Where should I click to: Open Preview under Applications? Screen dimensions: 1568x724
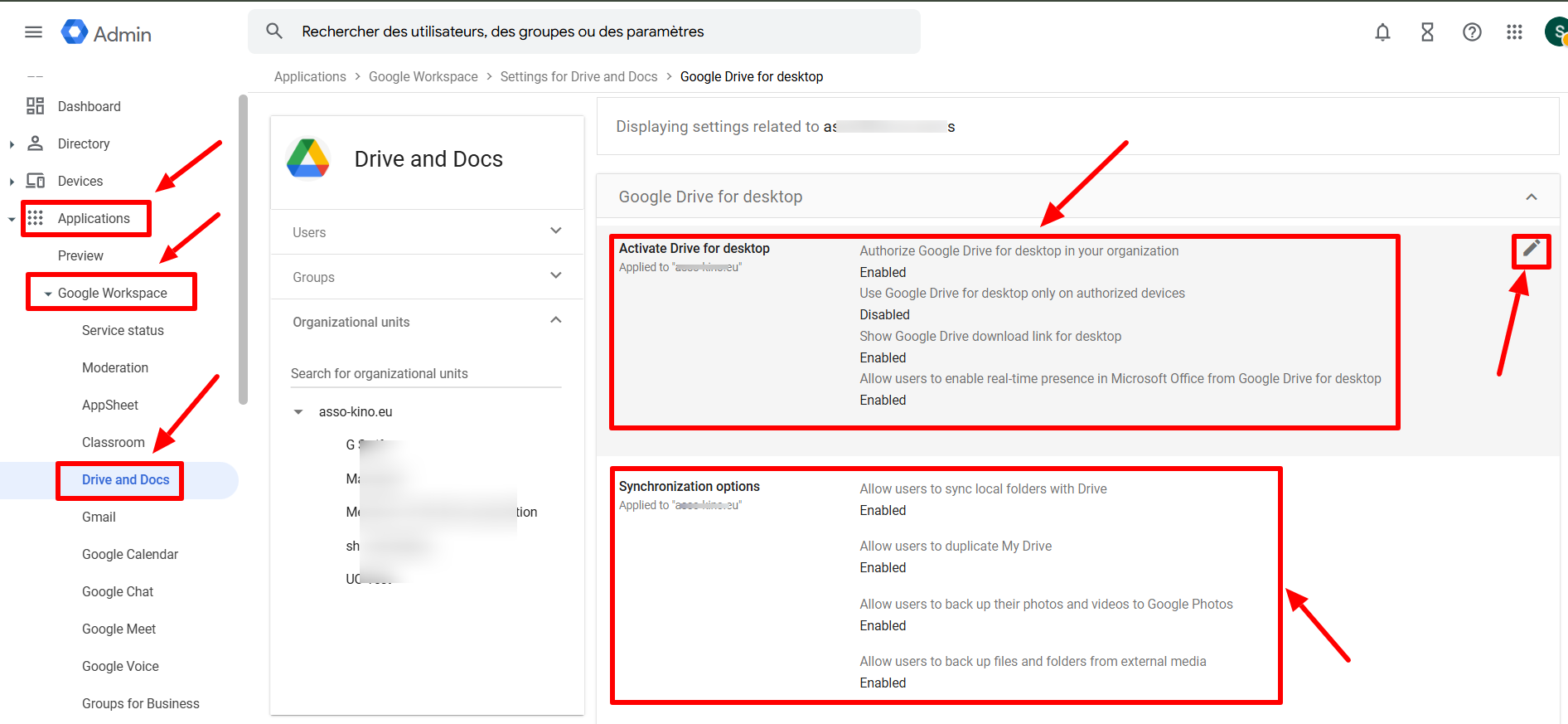(80, 255)
